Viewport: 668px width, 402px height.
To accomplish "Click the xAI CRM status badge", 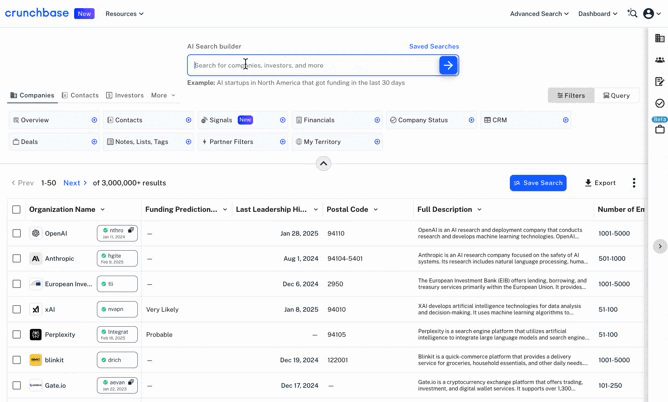I will 117,309.
